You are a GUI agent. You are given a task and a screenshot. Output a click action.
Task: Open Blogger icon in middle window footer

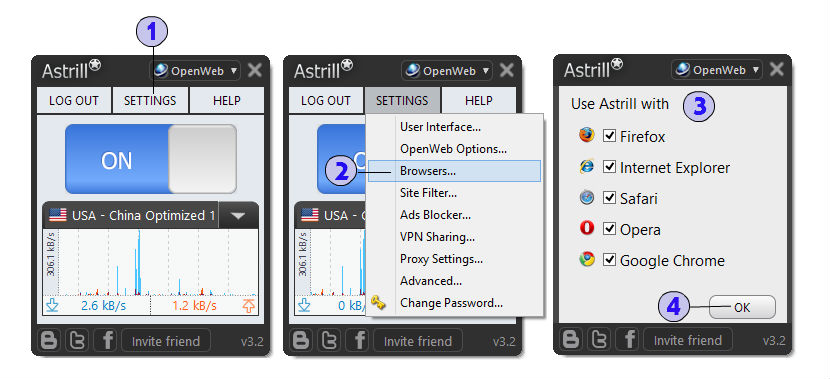pyautogui.click(x=301, y=341)
